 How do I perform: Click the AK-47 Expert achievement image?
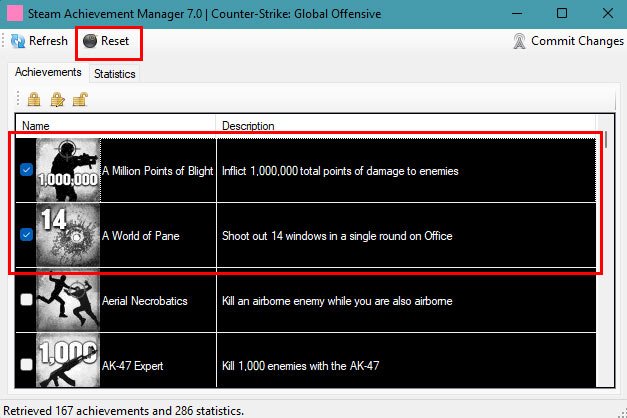tap(68, 361)
